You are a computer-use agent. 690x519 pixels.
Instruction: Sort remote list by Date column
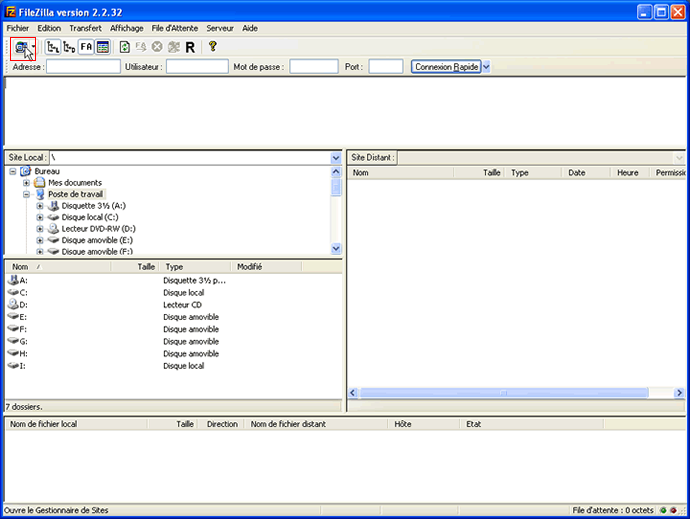click(586, 173)
